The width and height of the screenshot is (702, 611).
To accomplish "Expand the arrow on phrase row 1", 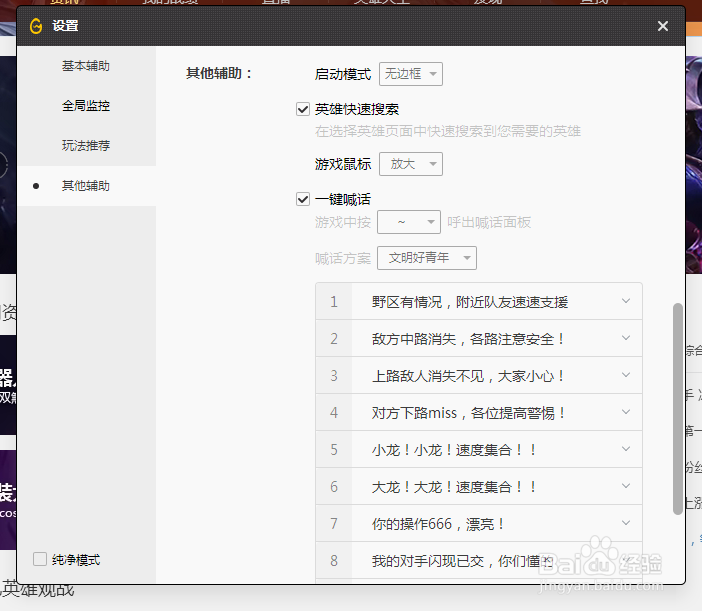I will (x=626, y=301).
